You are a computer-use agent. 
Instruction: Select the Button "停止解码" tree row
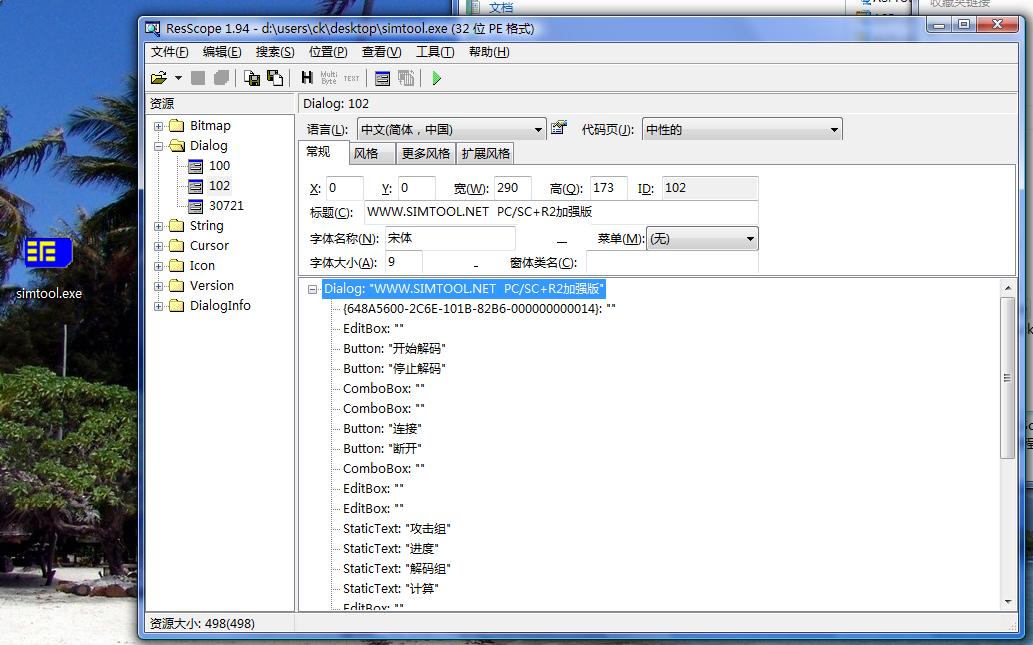tap(394, 369)
